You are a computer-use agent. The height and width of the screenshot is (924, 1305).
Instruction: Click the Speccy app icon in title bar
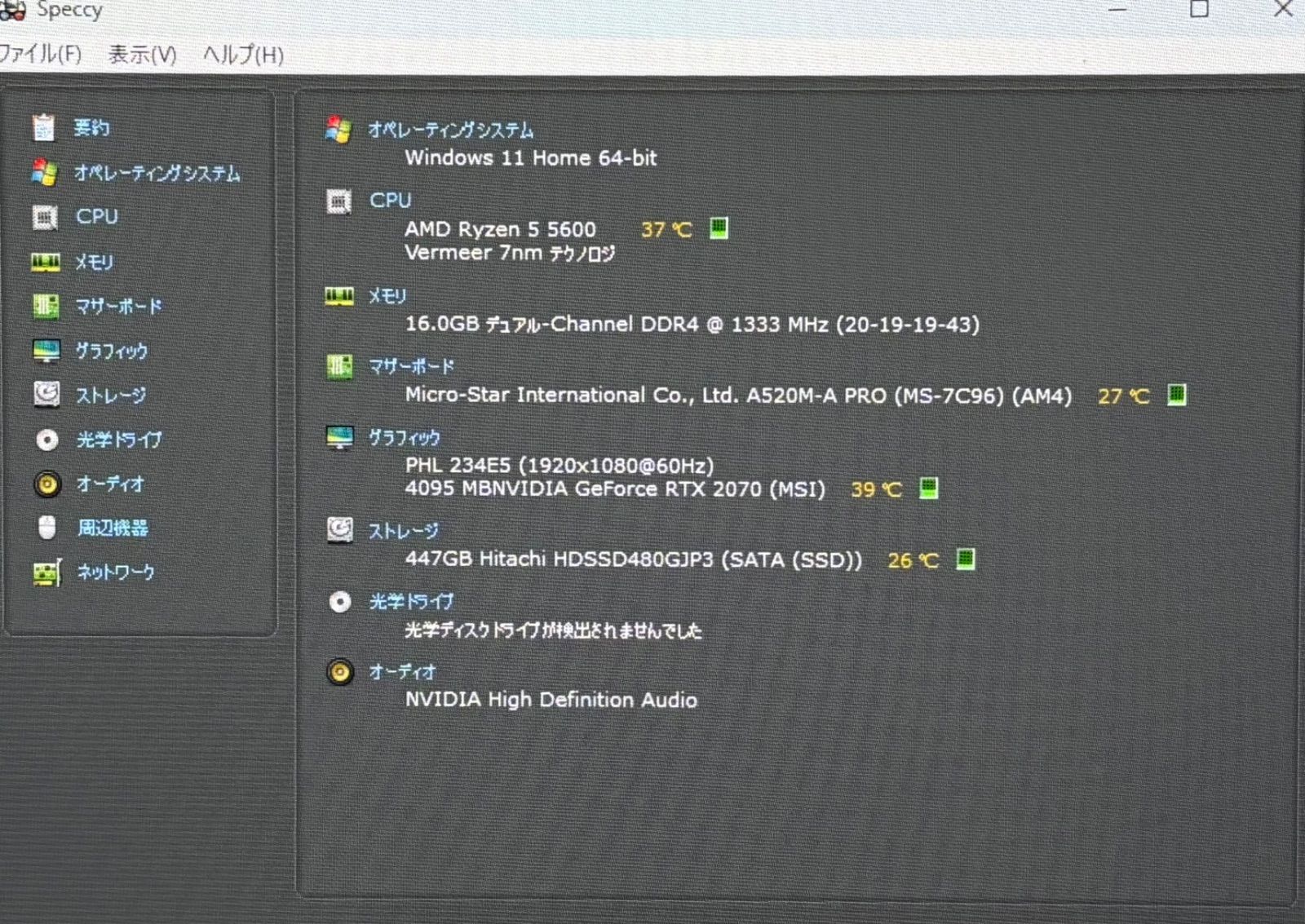coord(11,10)
